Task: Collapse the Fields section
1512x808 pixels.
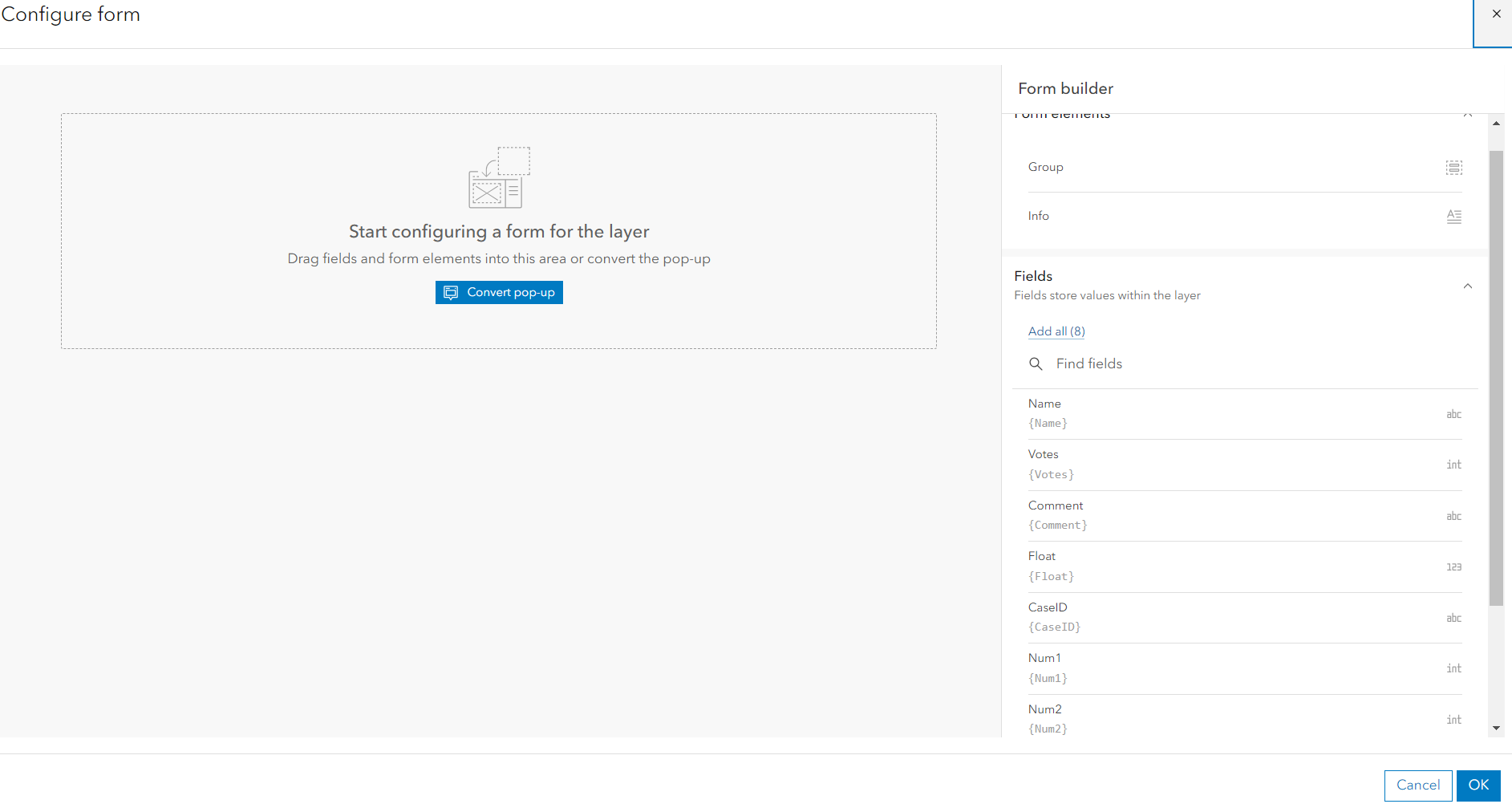Action: [x=1468, y=286]
